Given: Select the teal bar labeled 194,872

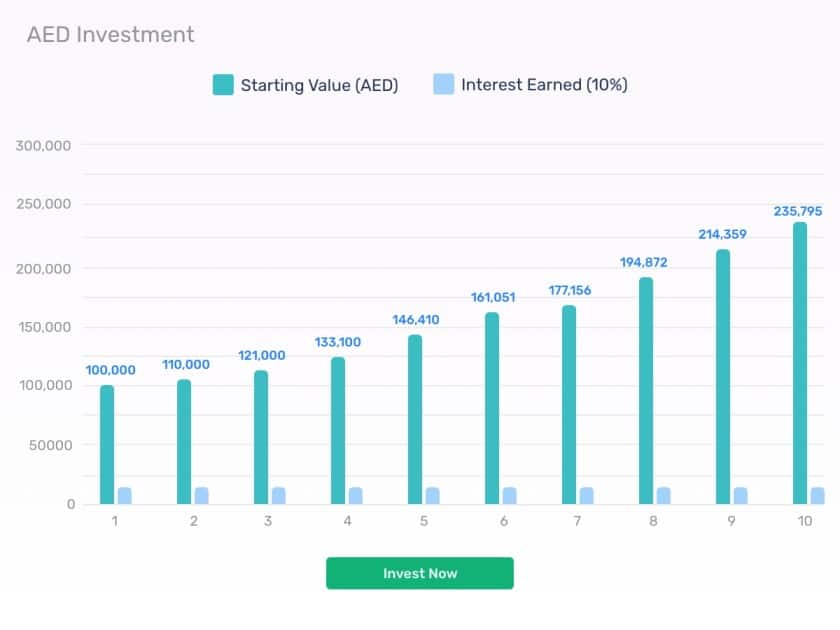Looking at the screenshot, I should point(646,391).
